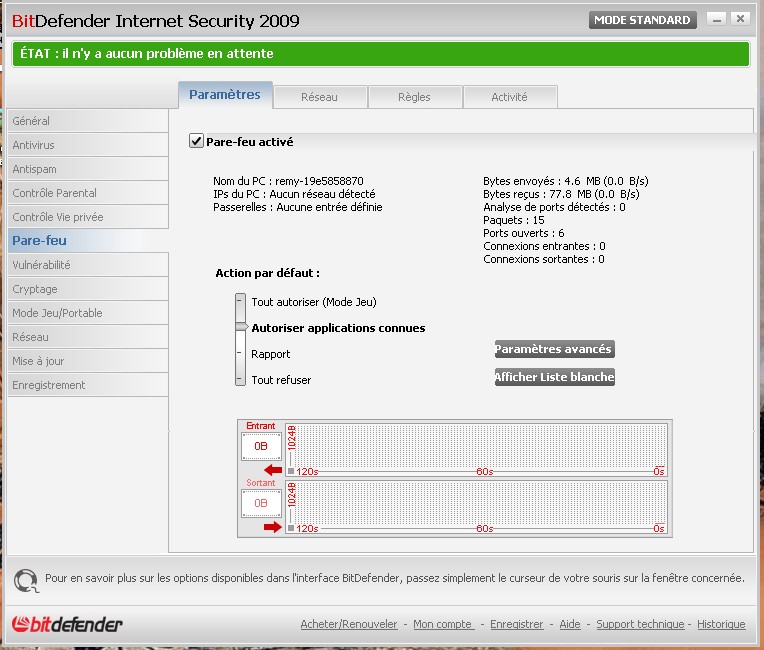Click the outgoing traffic graph
The image size is (764, 650).
point(476,507)
